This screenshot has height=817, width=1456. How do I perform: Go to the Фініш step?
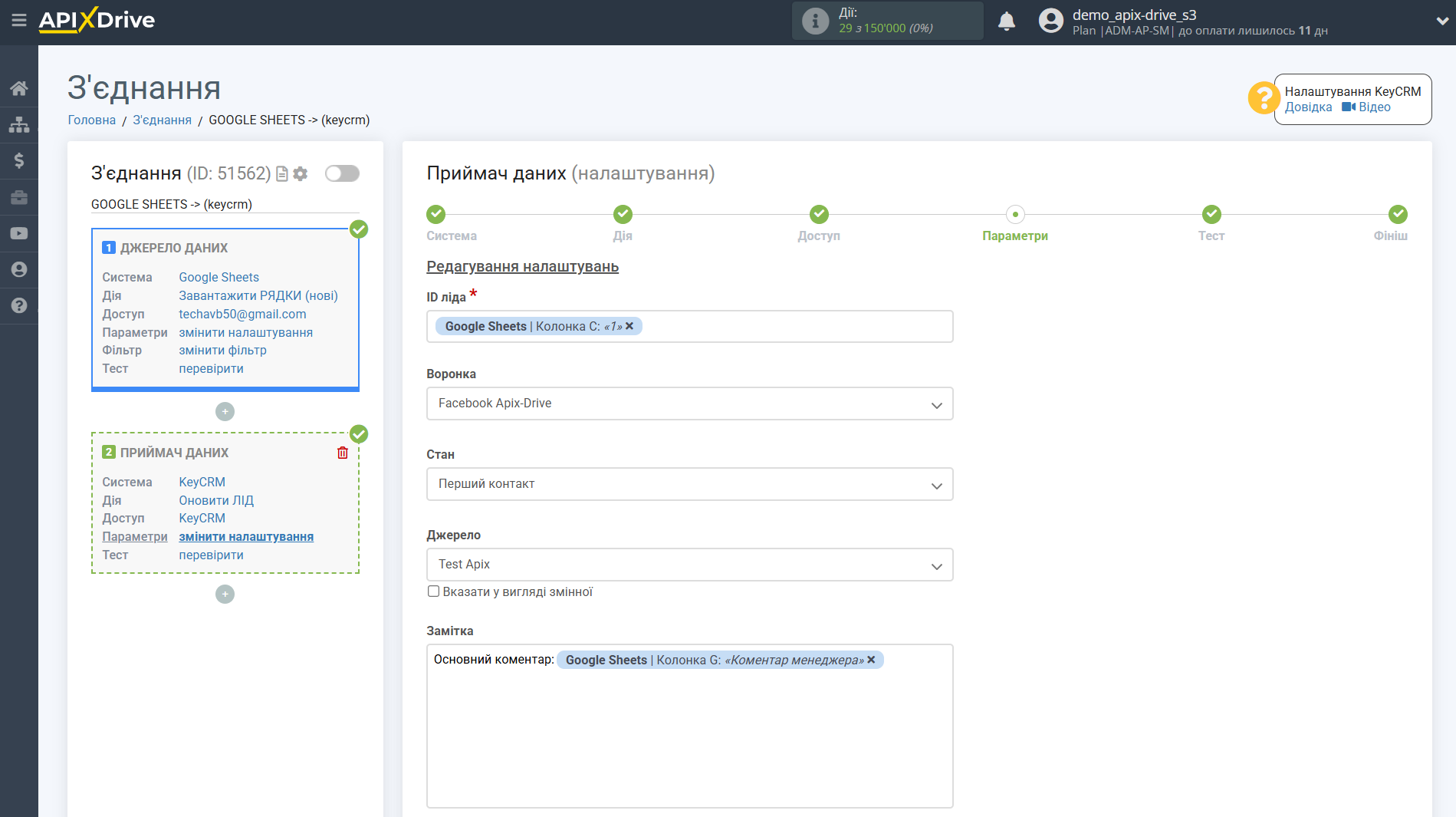click(1398, 215)
